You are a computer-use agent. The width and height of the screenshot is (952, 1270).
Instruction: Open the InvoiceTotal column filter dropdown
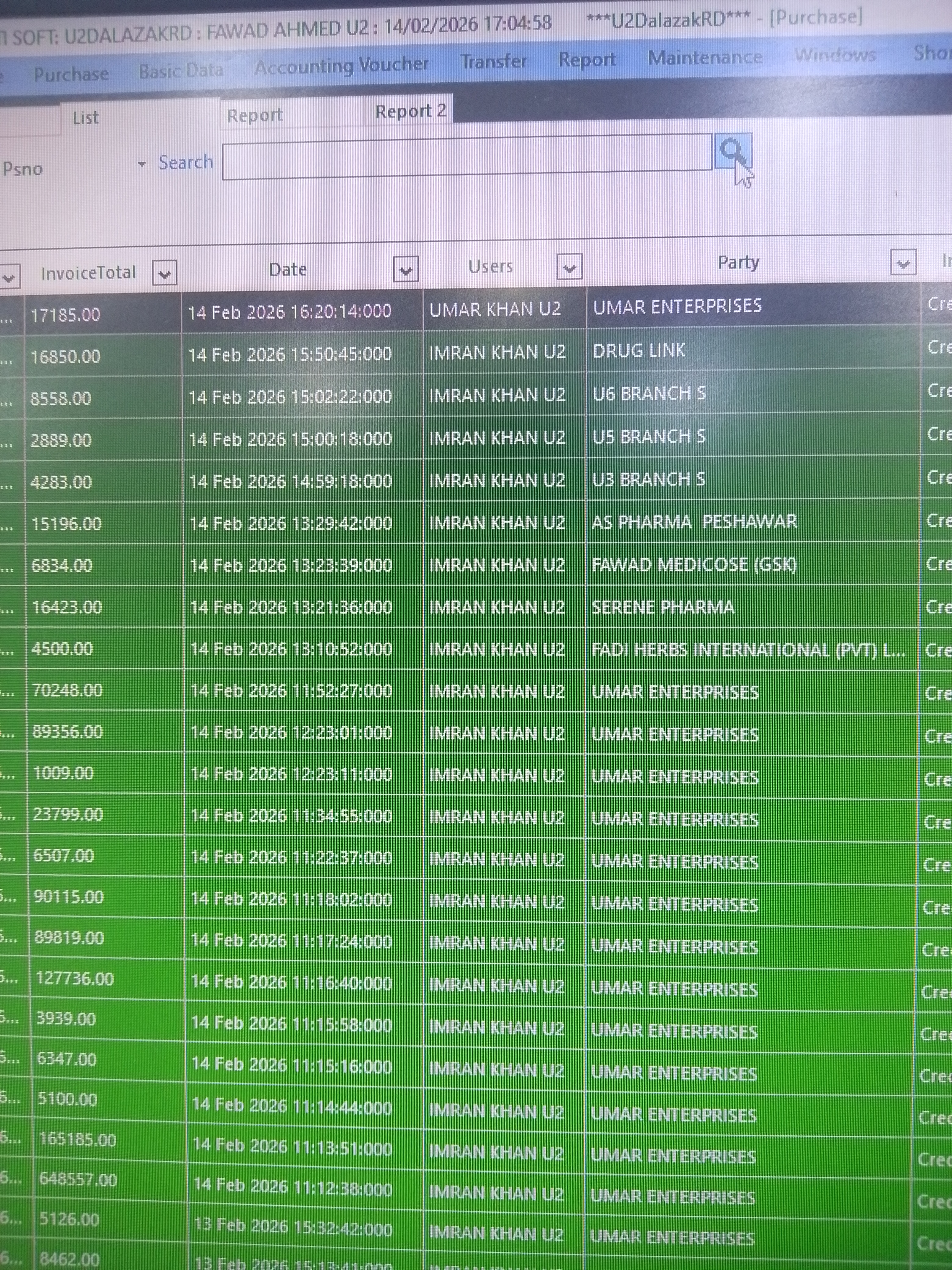pyautogui.click(x=165, y=273)
